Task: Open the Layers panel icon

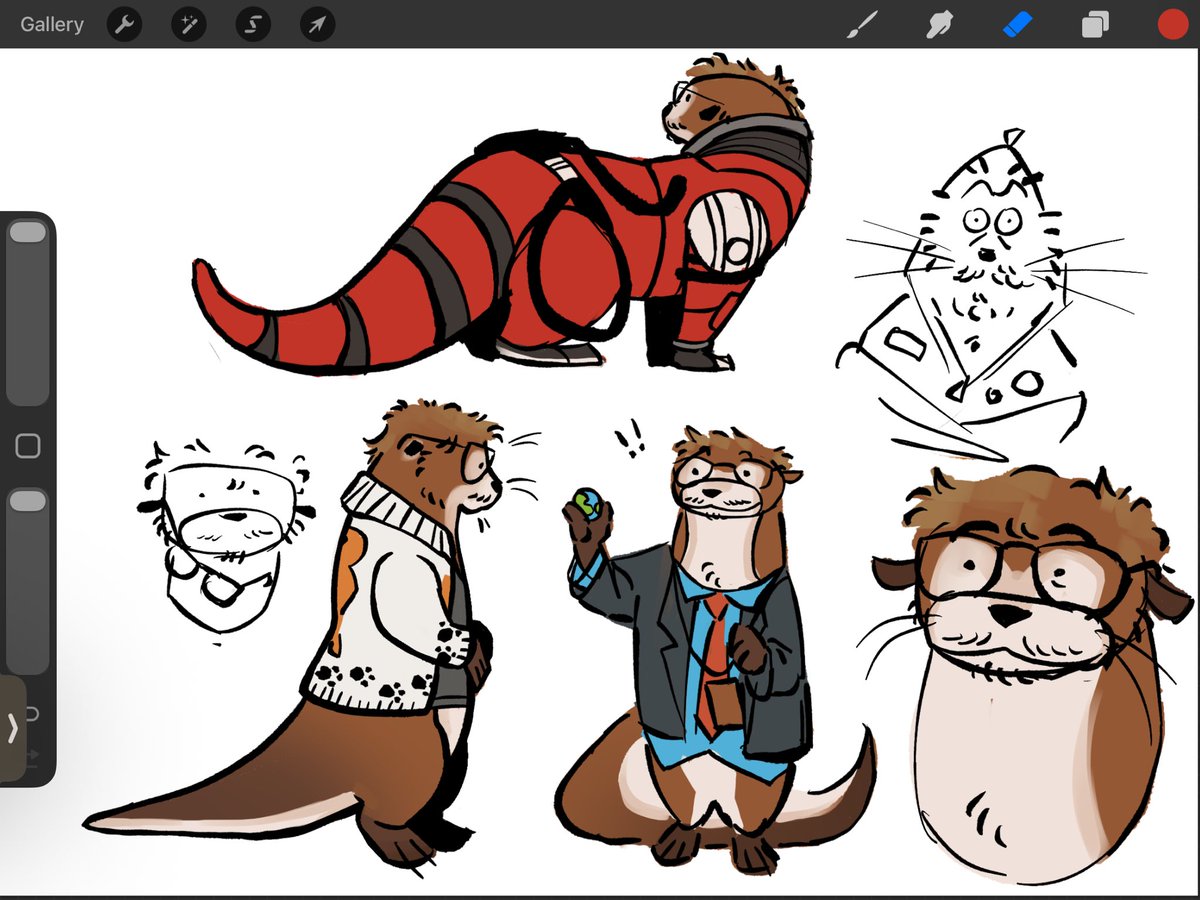Action: coord(1095,24)
